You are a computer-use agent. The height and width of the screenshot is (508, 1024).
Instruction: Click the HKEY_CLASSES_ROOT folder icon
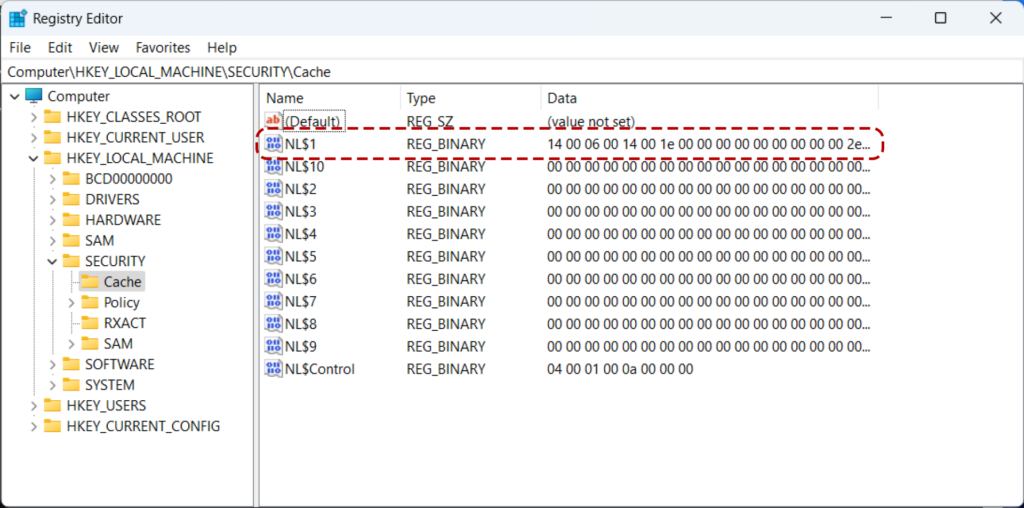coord(52,117)
